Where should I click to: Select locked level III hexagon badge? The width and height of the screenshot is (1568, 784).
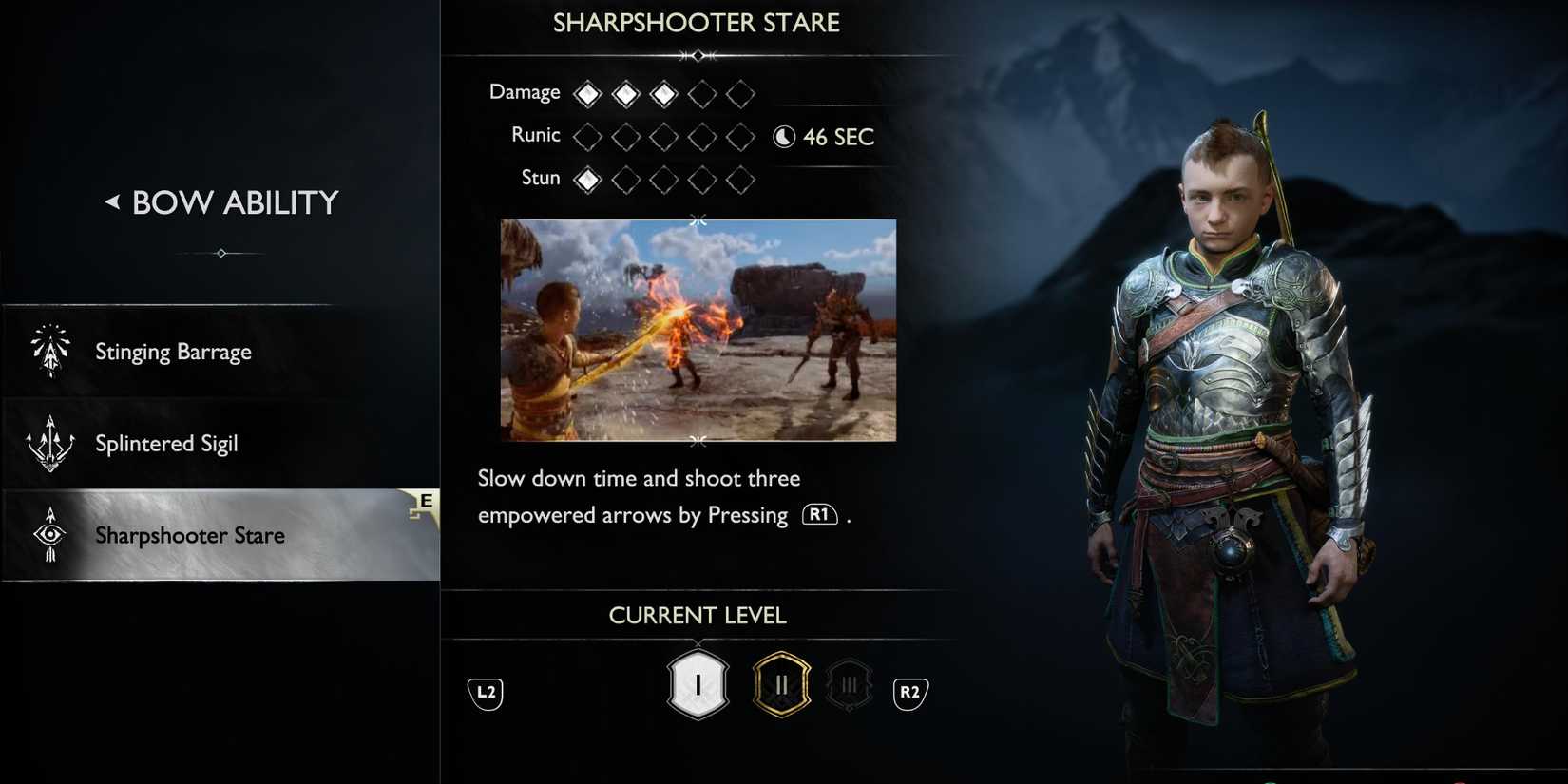[850, 684]
